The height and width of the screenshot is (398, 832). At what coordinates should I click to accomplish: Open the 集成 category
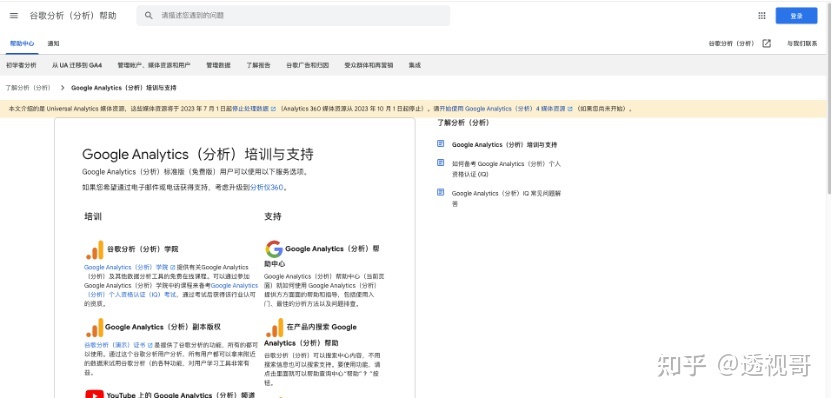tap(414, 65)
